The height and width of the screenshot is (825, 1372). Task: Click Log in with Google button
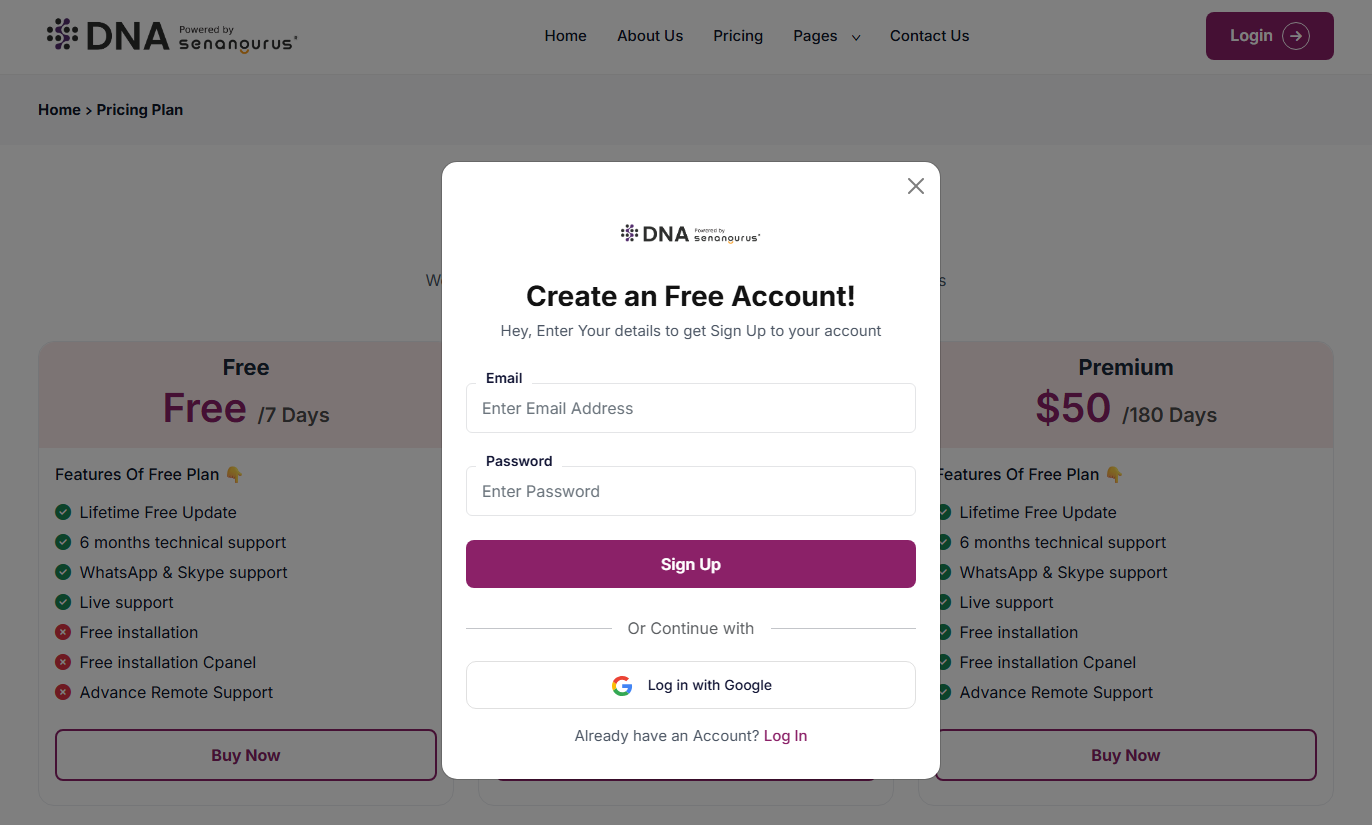[x=690, y=685]
